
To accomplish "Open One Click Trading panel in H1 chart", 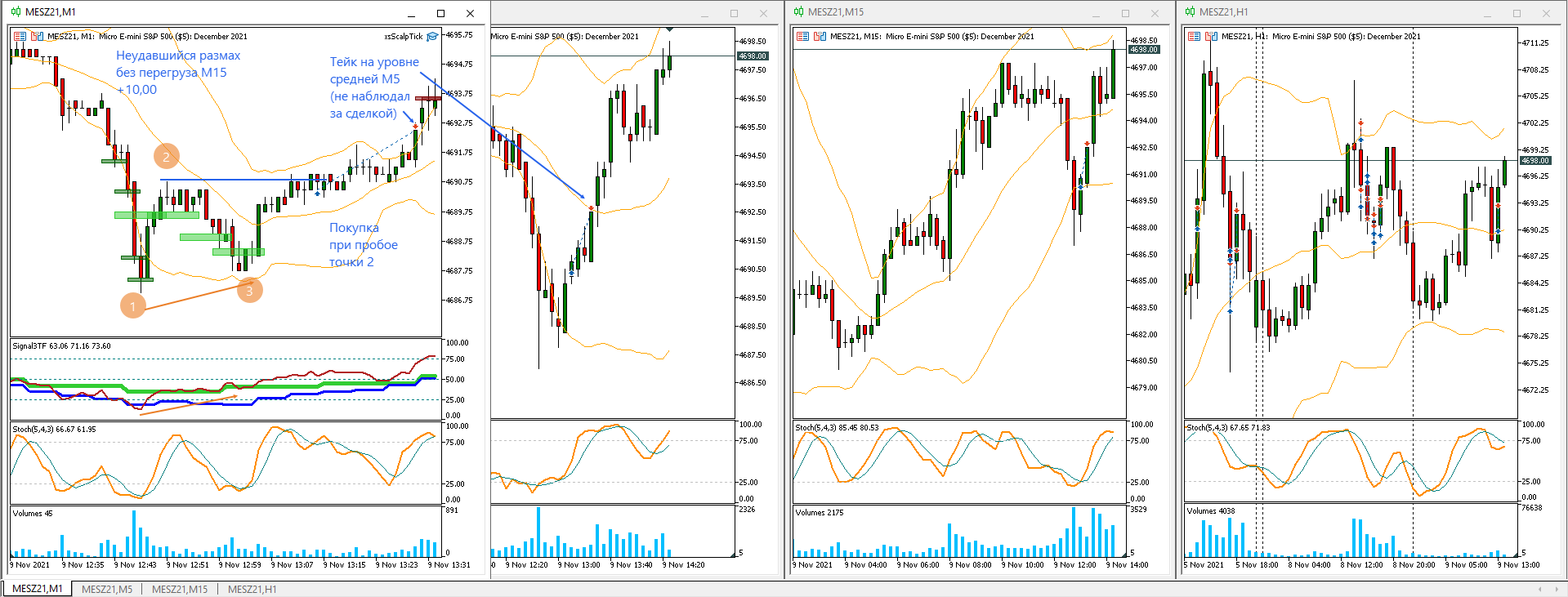I will pos(1194,36).
